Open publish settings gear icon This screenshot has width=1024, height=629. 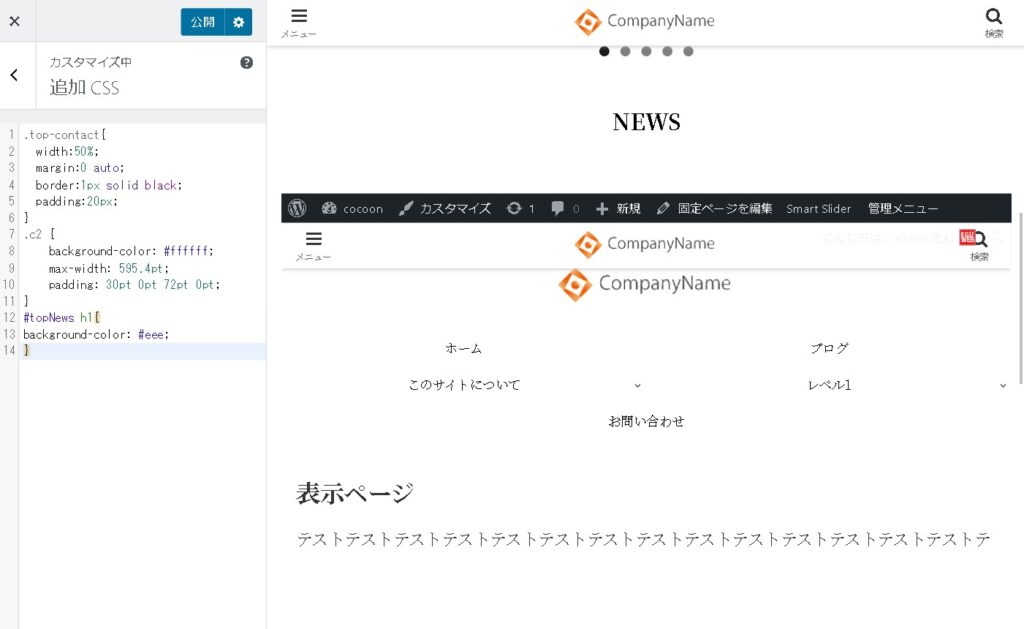pos(238,22)
